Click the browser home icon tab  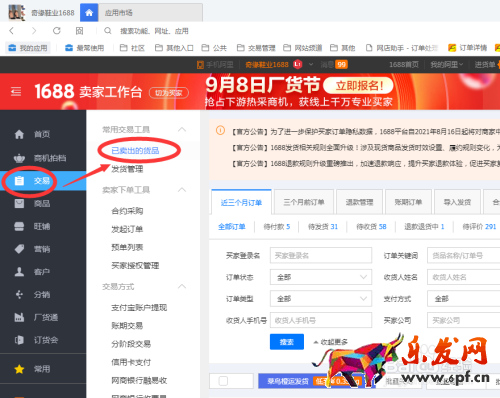click(x=89, y=13)
